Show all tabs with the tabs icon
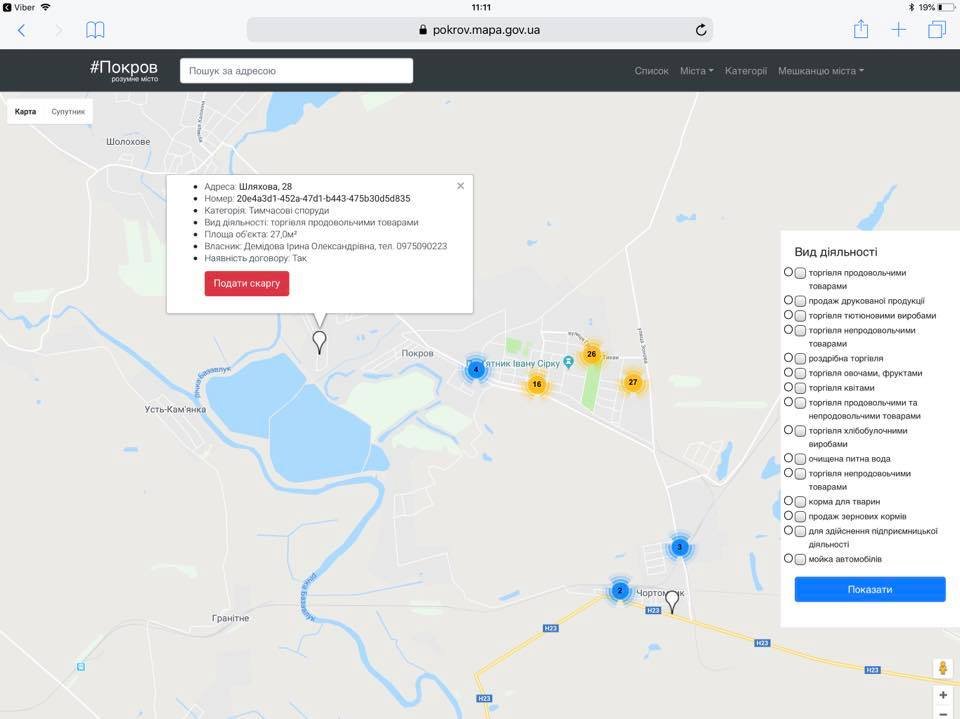 (x=936, y=30)
